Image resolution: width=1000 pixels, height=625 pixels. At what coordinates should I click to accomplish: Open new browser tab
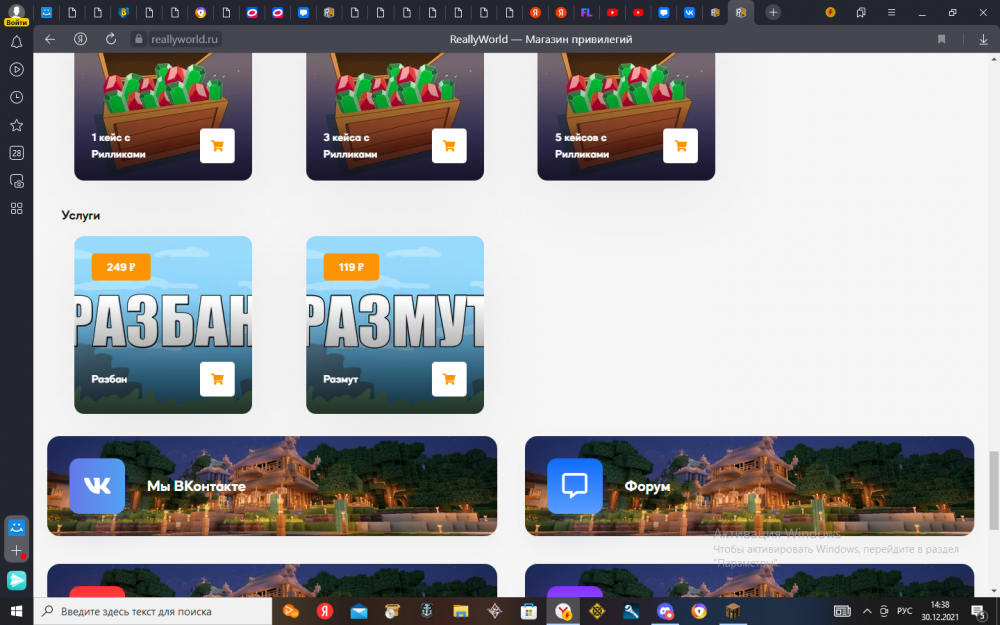[x=773, y=12]
